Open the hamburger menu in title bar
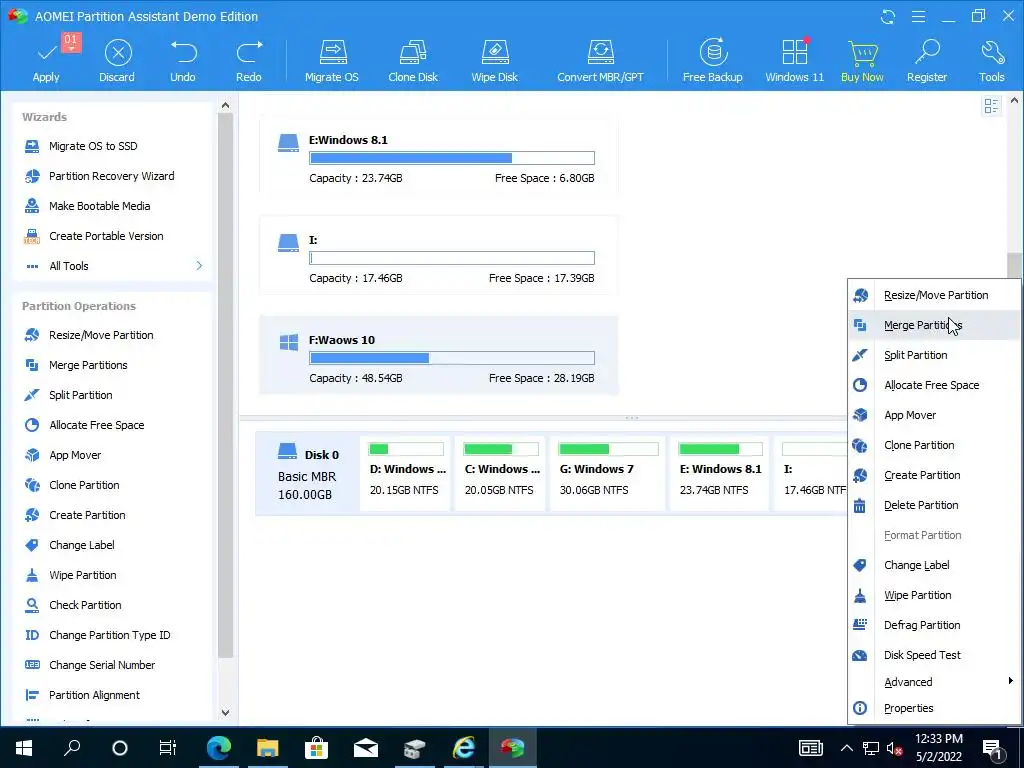1024x768 pixels. point(918,16)
